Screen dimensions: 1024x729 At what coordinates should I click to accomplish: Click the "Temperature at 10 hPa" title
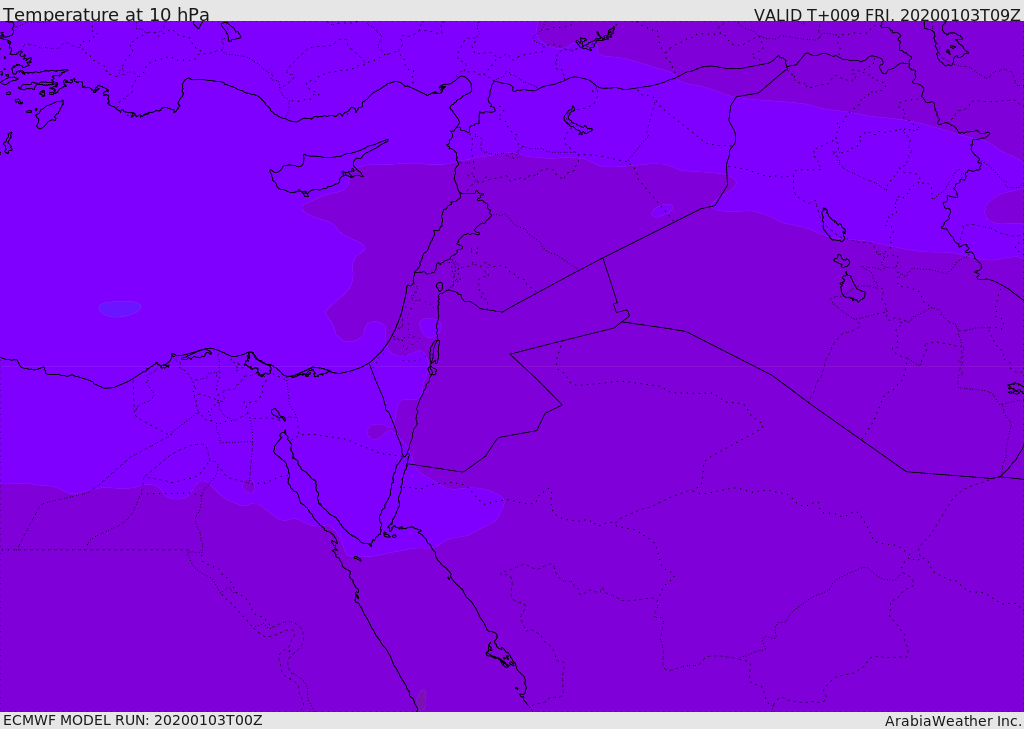pos(106,15)
